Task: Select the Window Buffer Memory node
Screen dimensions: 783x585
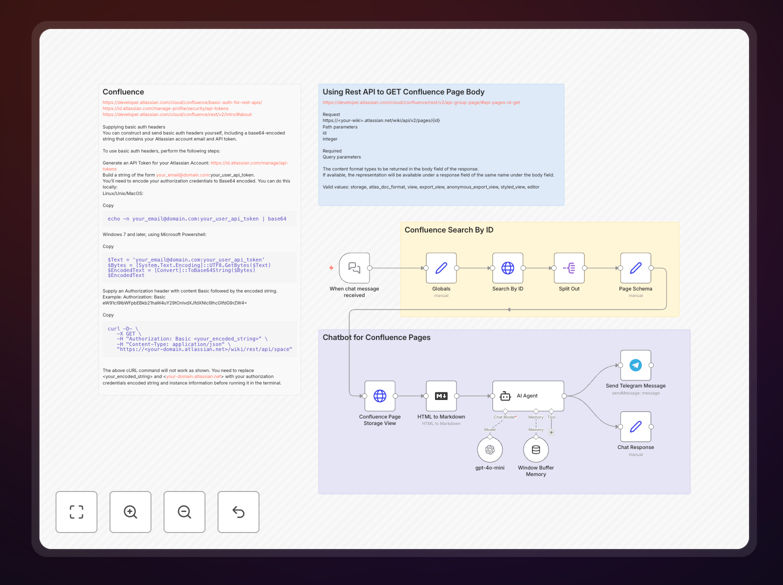Action: click(x=536, y=450)
